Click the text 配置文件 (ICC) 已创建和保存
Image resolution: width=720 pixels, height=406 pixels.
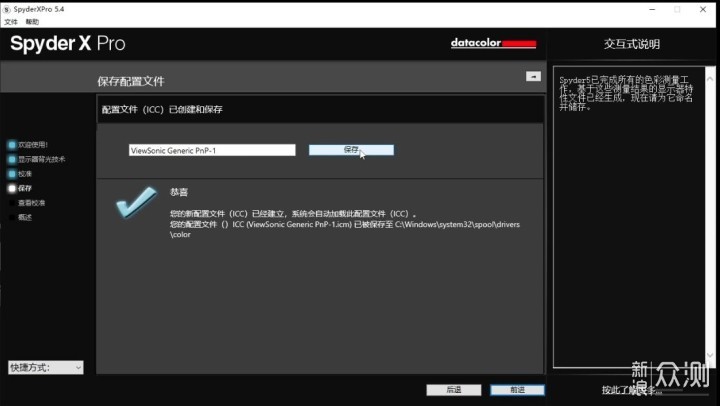click(162, 109)
